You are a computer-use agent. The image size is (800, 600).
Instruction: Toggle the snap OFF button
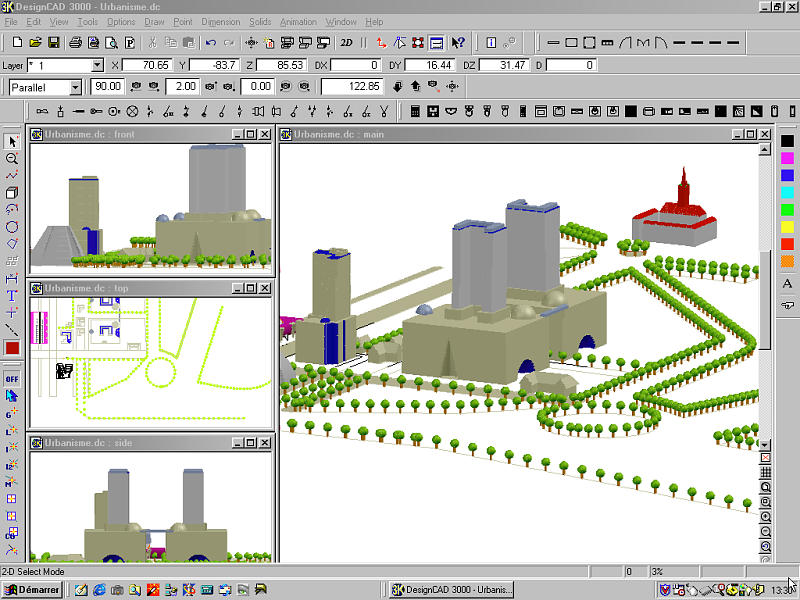click(12, 379)
